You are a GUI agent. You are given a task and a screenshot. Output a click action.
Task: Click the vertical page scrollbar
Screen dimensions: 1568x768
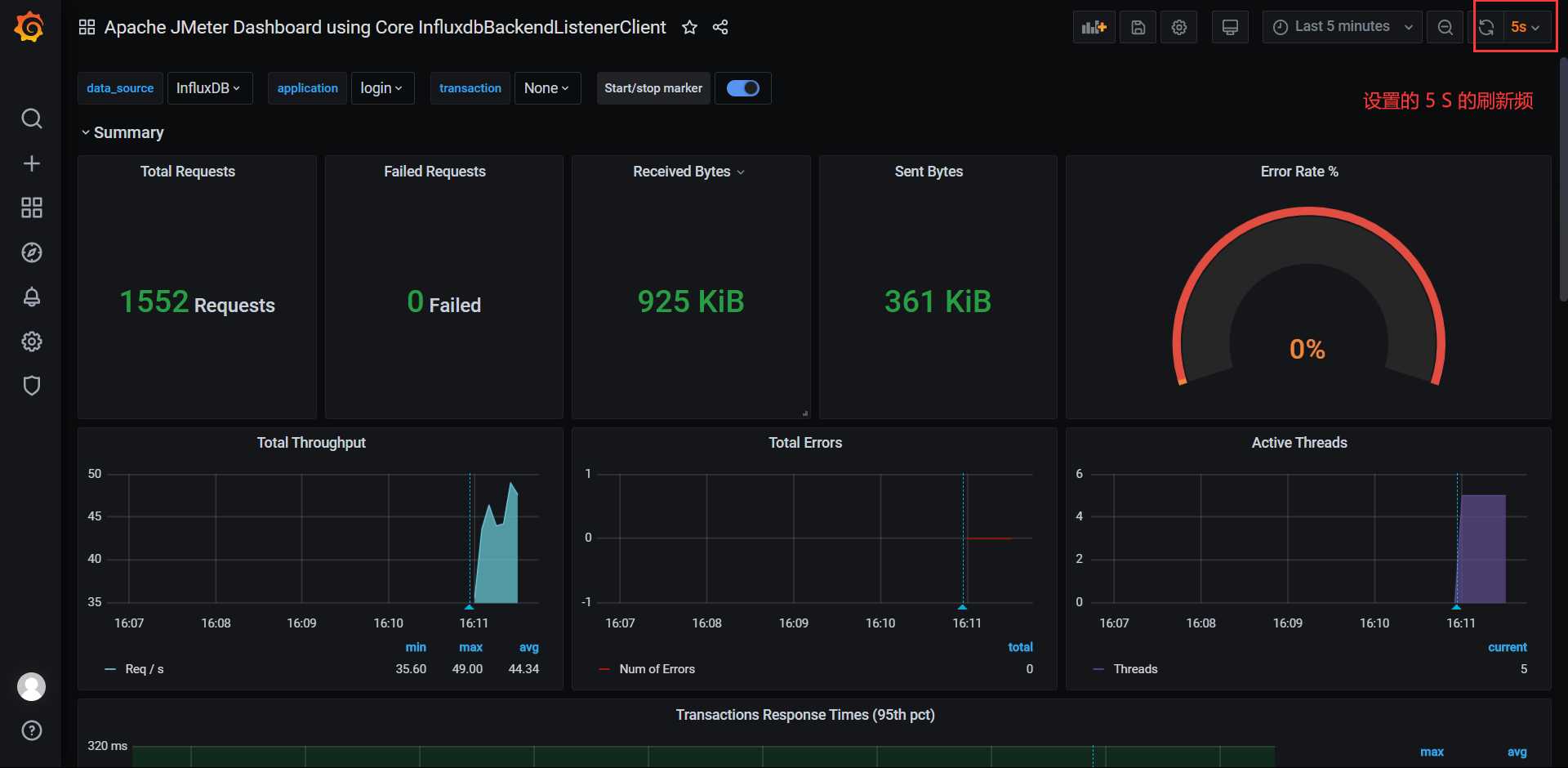1563,180
